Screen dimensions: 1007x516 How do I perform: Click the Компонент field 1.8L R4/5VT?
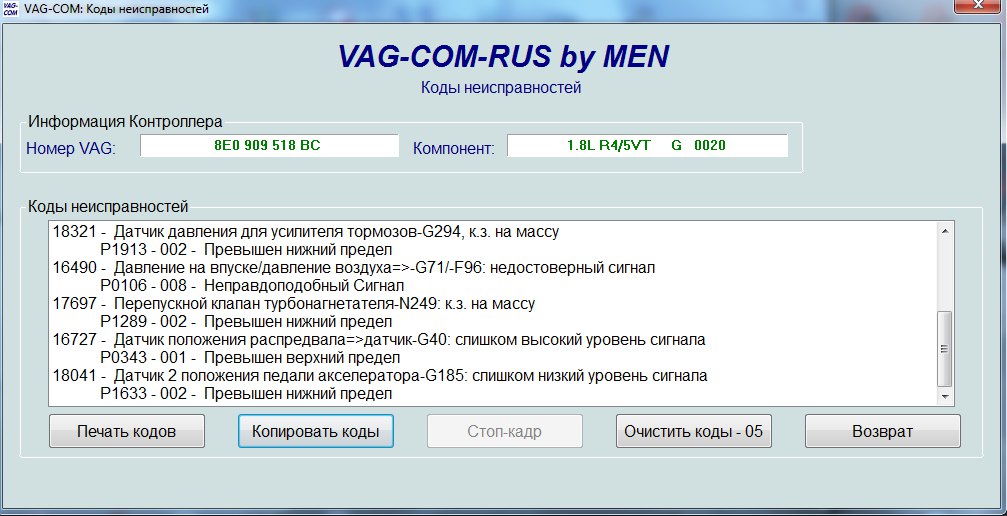click(x=647, y=146)
